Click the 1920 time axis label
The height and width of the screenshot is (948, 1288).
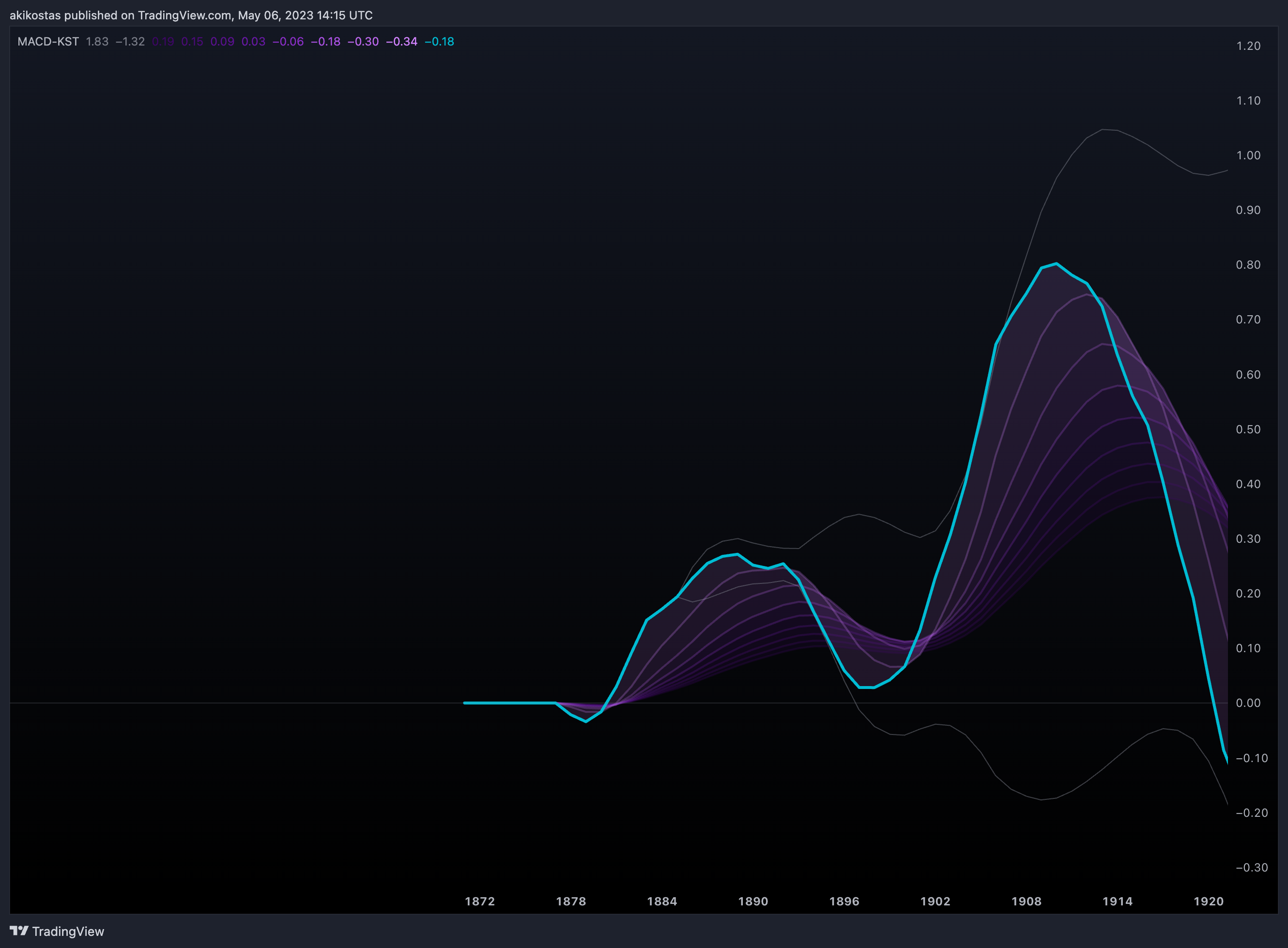tap(1209, 901)
